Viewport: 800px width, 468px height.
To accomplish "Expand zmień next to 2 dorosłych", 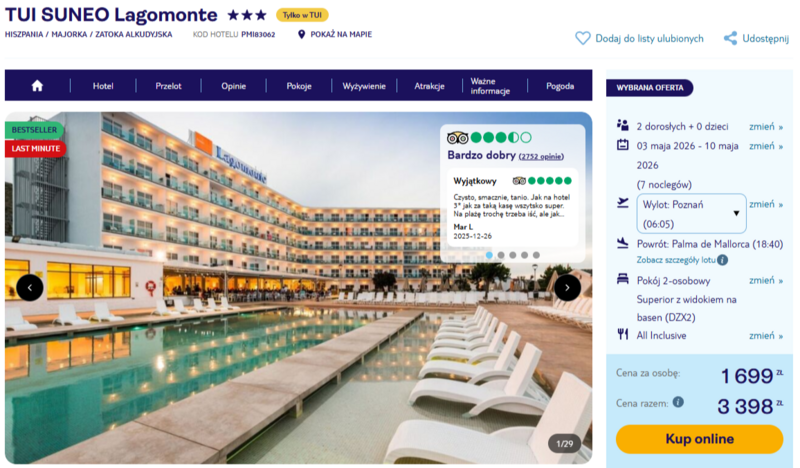I will 765,126.
